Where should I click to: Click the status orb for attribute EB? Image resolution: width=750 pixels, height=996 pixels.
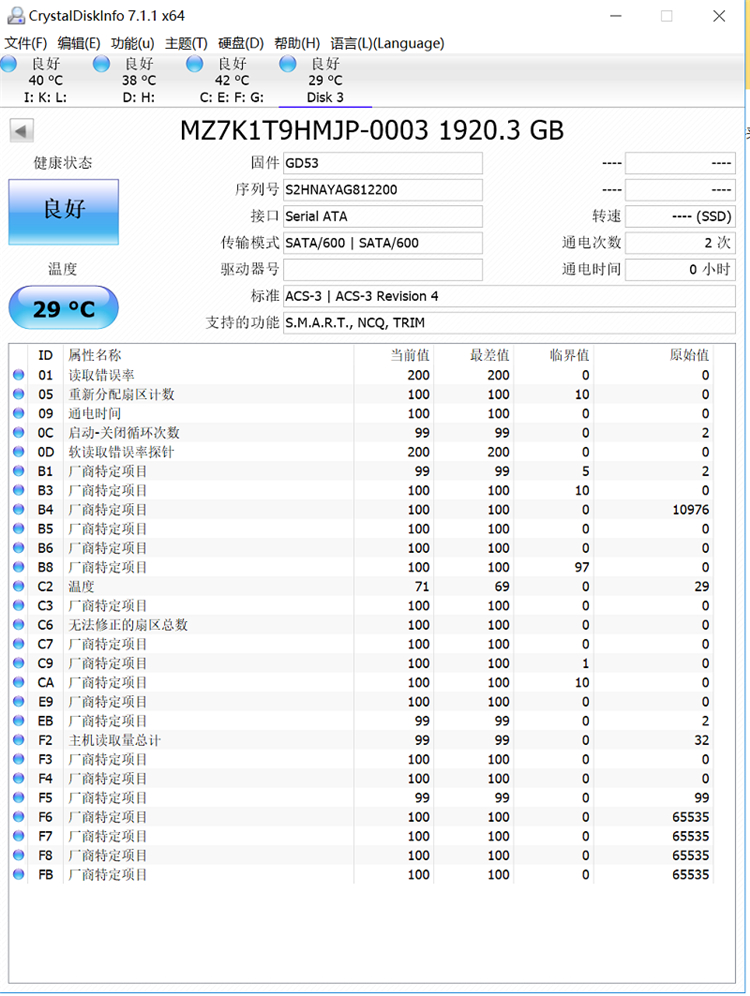18,720
